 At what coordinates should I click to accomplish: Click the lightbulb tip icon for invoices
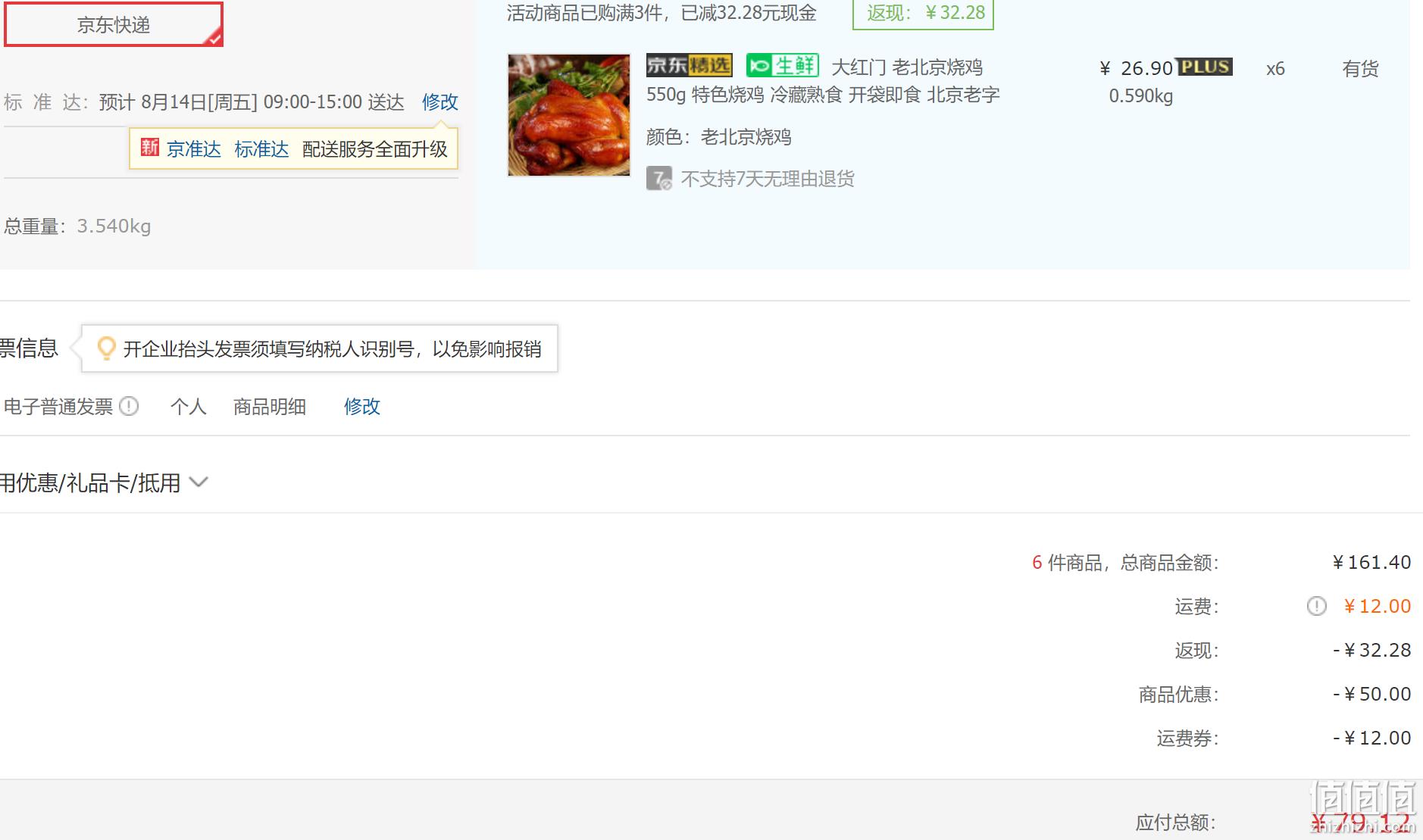106,348
